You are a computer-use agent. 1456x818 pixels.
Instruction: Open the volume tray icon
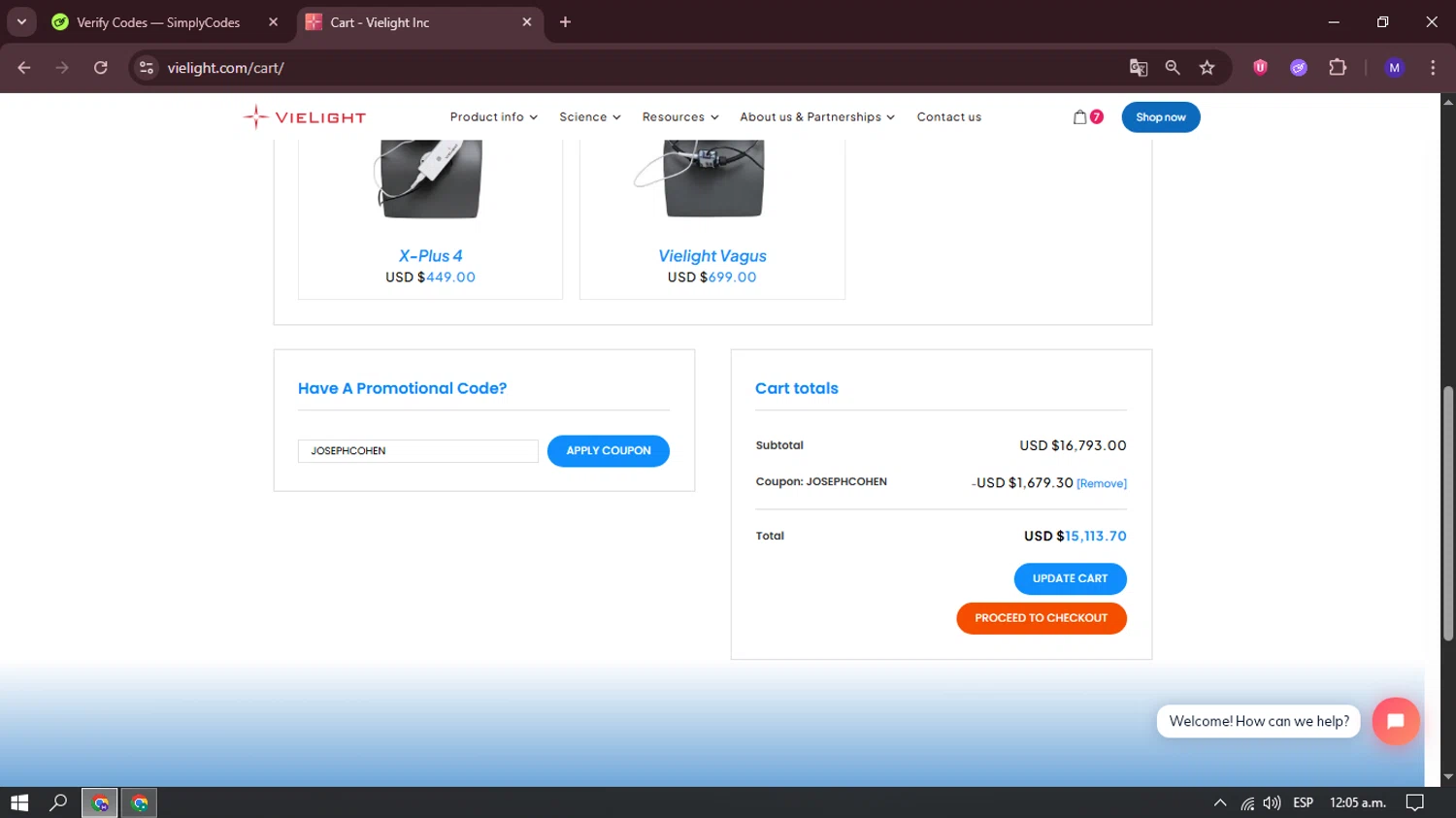tap(1272, 802)
